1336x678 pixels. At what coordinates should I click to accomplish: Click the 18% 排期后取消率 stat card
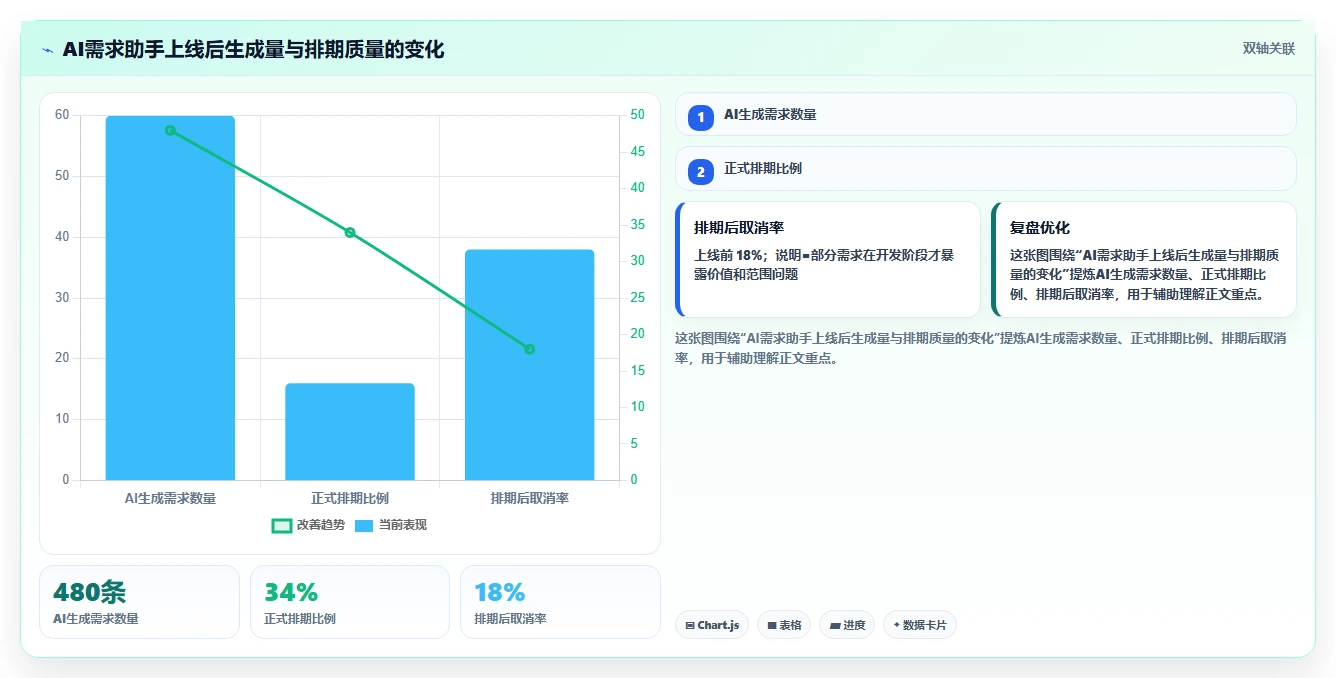coord(560,602)
